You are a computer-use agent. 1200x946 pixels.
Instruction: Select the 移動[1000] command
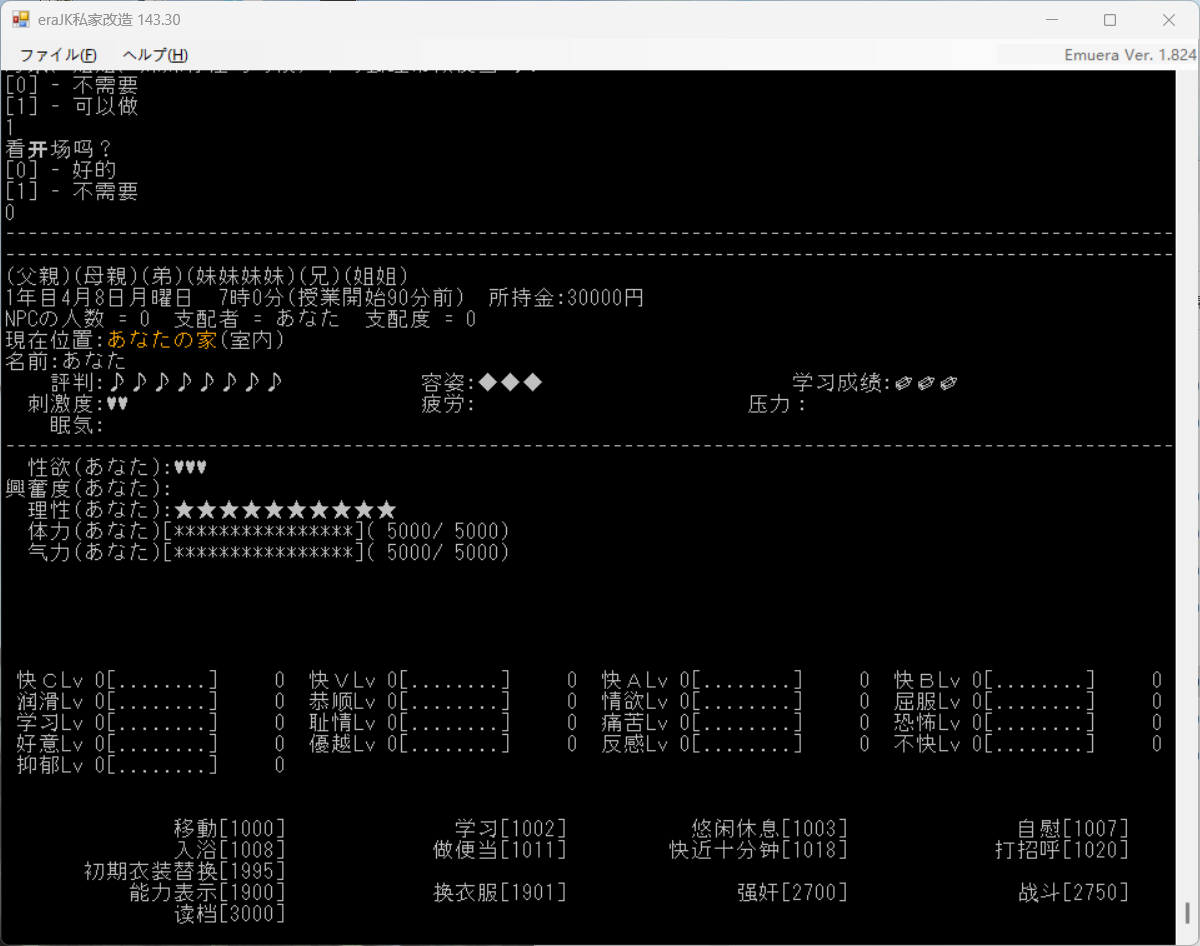click(x=229, y=829)
